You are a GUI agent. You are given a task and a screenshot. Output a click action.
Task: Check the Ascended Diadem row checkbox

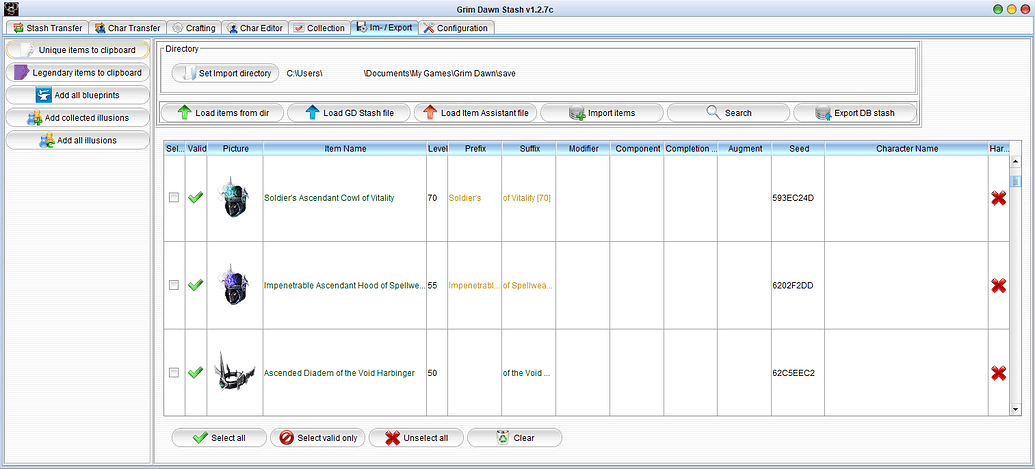pyautogui.click(x=174, y=373)
